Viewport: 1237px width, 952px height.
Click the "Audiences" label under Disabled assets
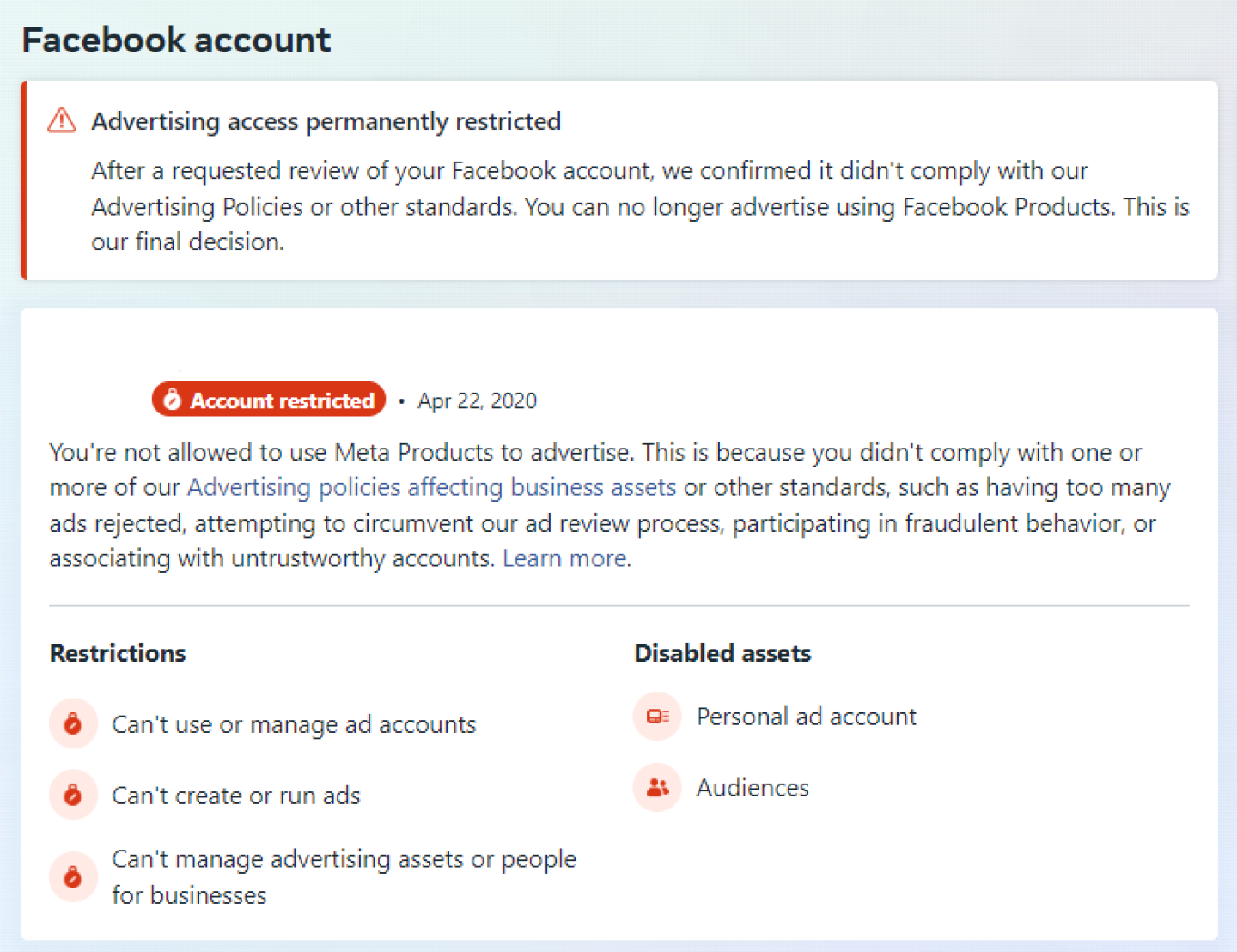(753, 788)
